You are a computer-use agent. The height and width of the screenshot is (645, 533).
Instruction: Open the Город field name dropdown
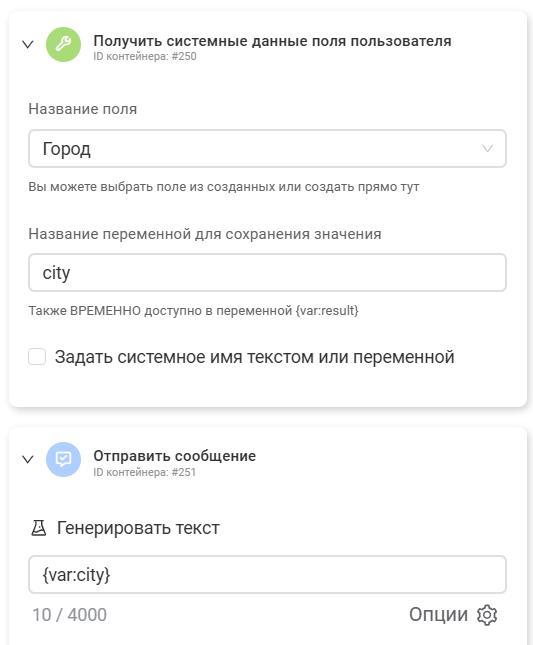(267, 148)
